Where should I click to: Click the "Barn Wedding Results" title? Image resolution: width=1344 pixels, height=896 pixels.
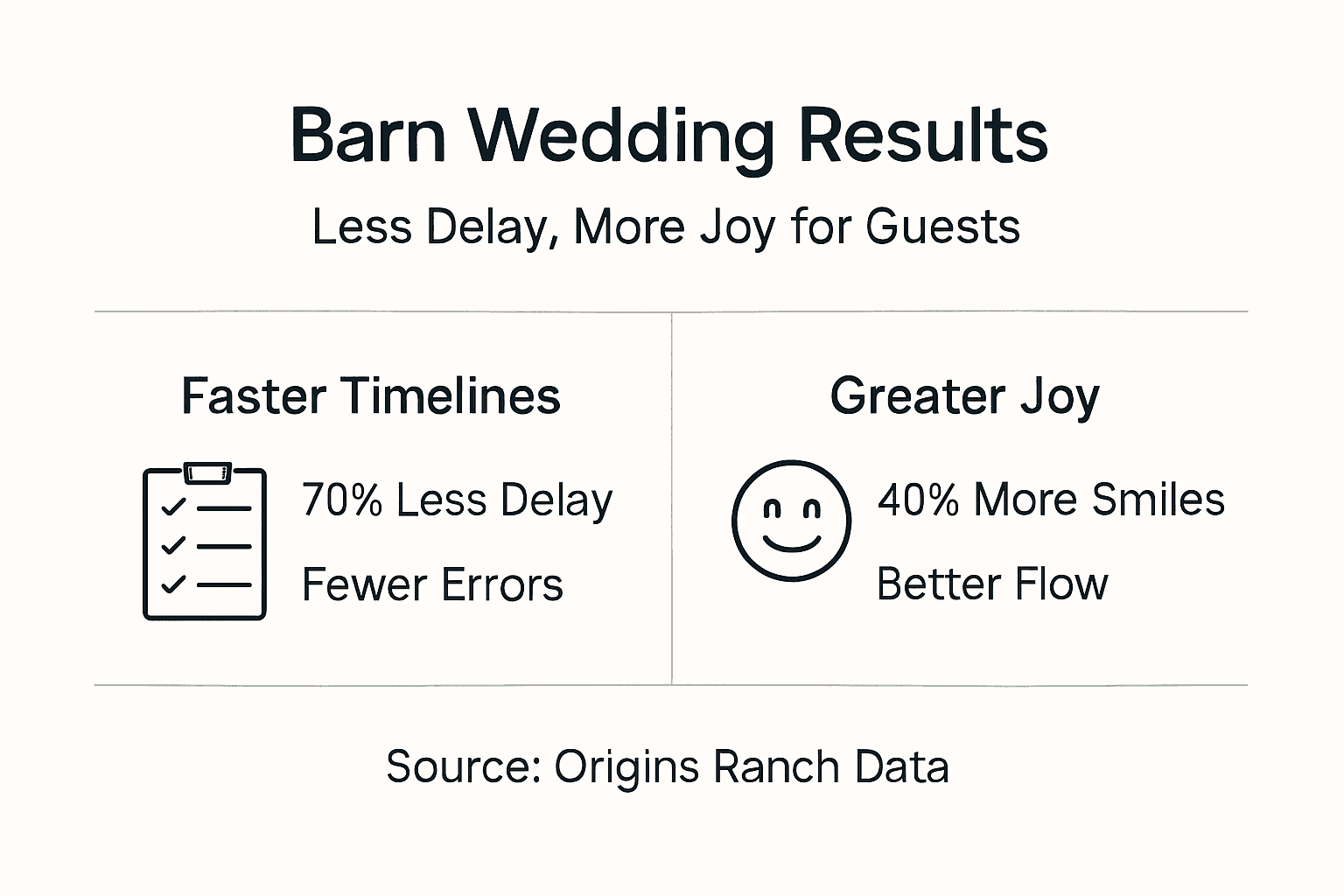669,136
